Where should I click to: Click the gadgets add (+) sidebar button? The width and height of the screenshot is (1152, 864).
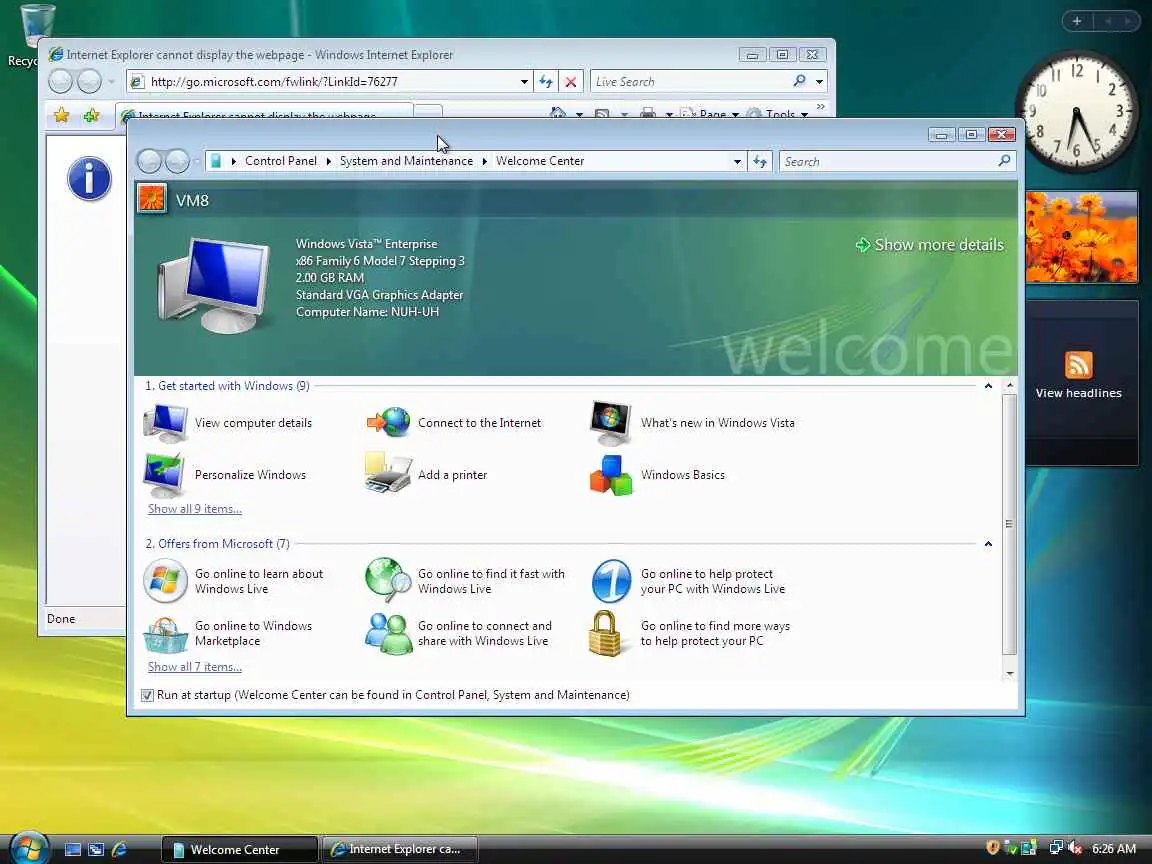[x=1076, y=21]
